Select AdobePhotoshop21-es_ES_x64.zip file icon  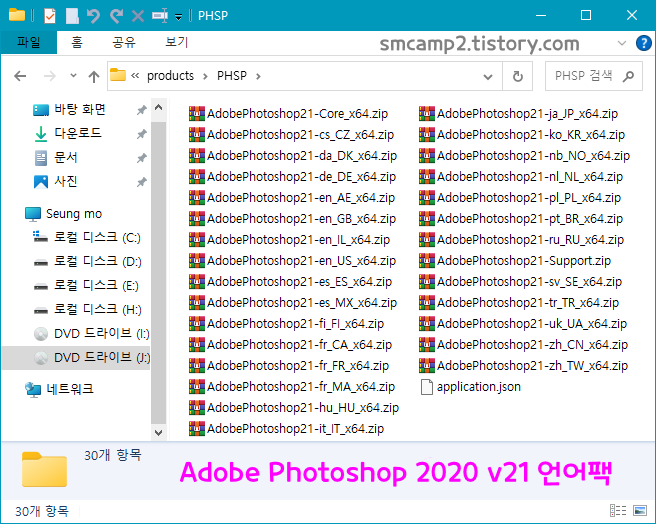click(x=197, y=281)
